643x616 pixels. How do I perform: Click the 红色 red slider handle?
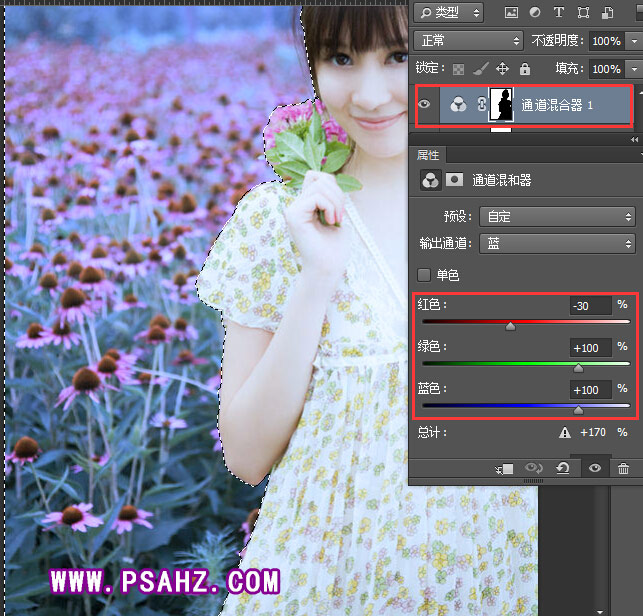510,325
